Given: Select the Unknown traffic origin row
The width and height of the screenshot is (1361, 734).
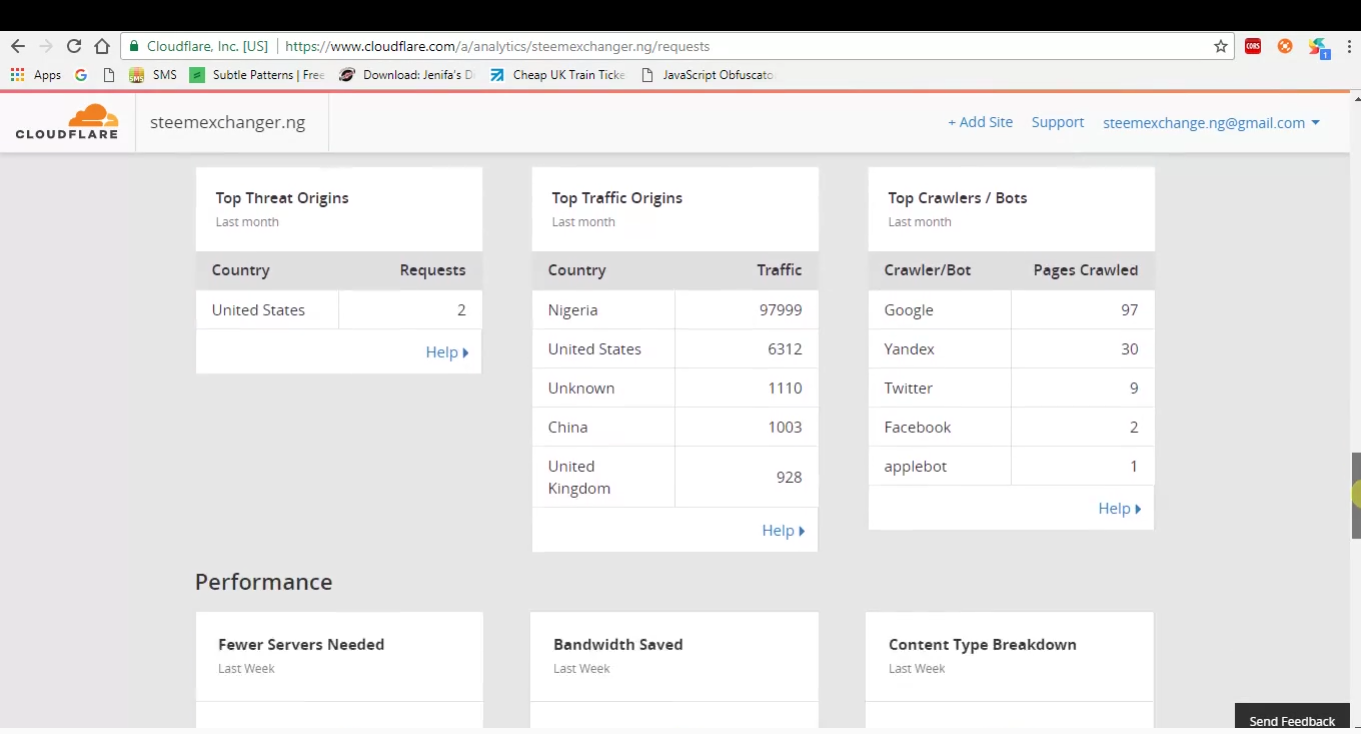Looking at the screenshot, I should click(675, 388).
